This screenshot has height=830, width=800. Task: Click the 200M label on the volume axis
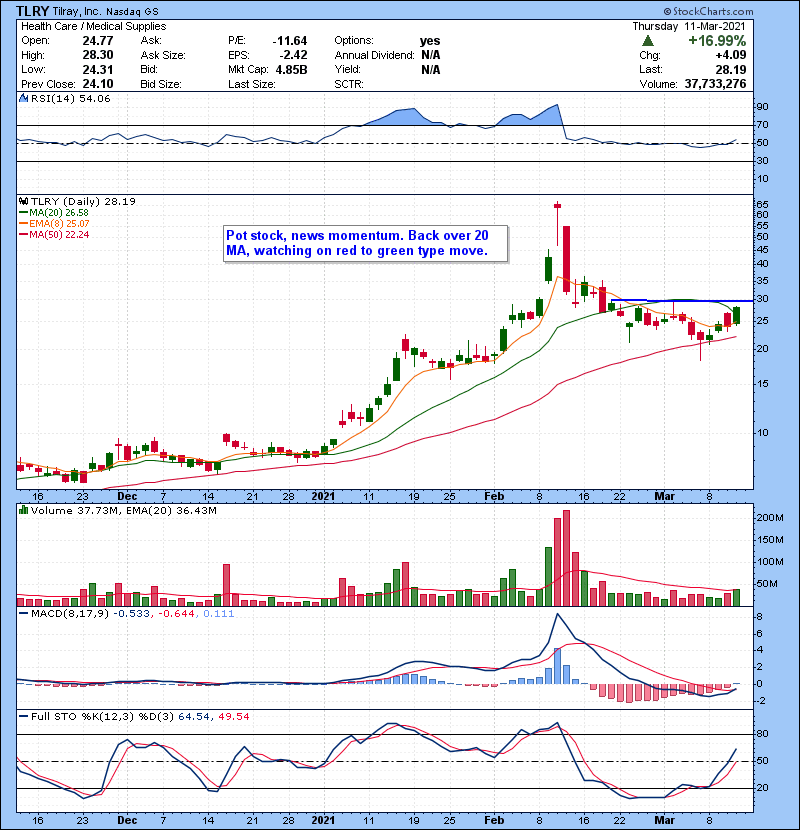[769, 518]
